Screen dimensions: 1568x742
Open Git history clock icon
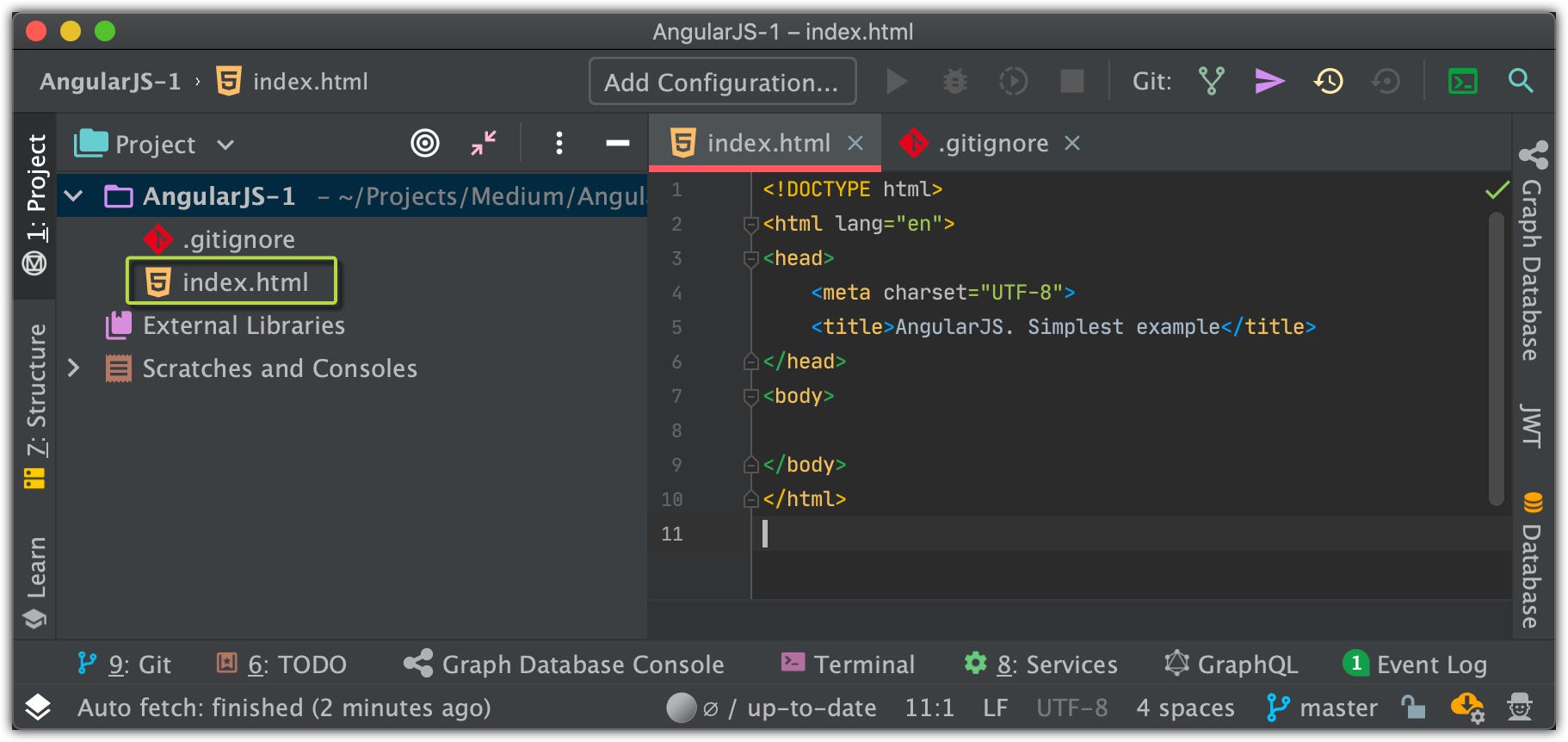coord(1329,82)
